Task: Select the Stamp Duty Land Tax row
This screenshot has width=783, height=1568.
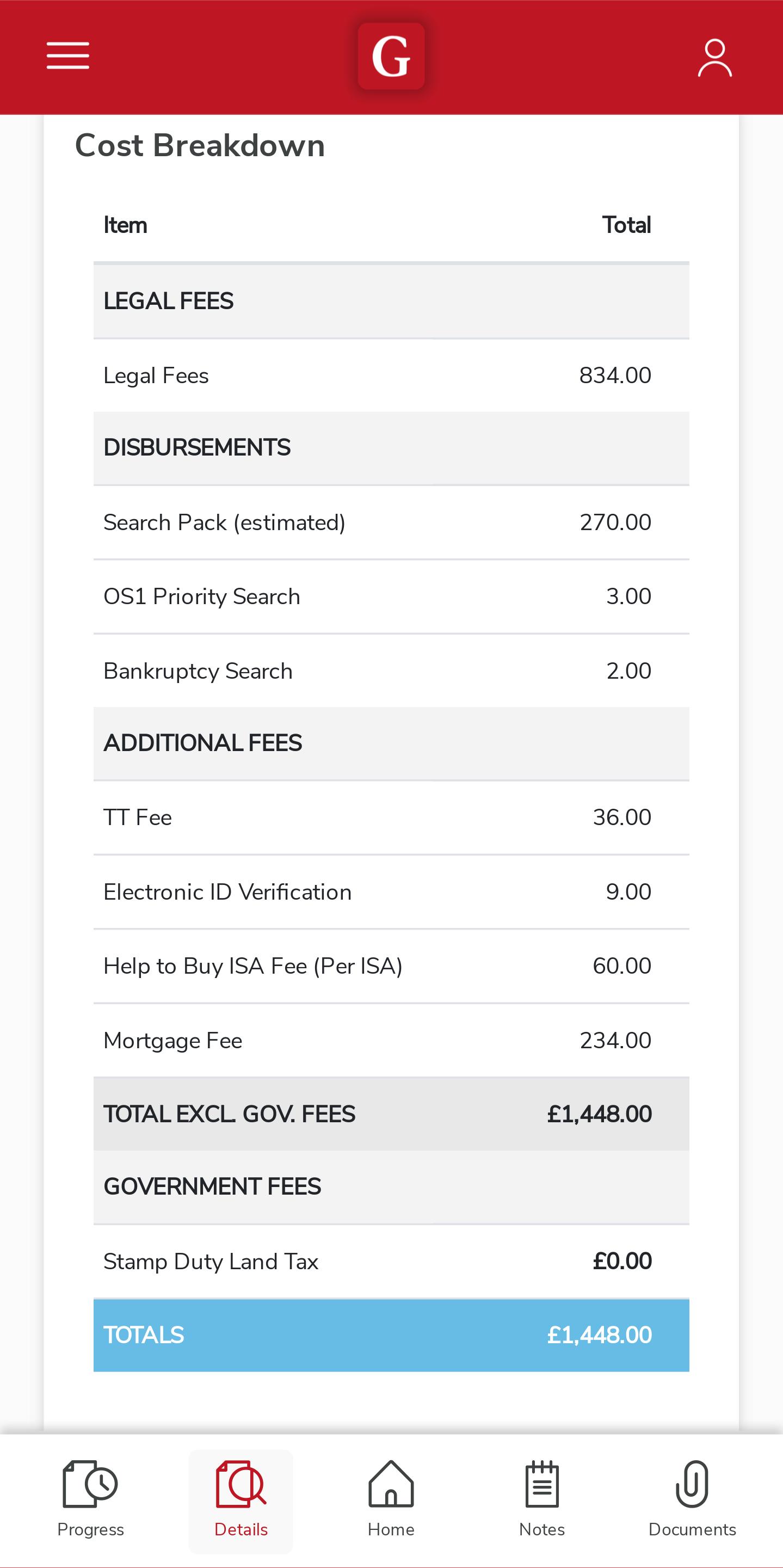Action: [391, 1261]
